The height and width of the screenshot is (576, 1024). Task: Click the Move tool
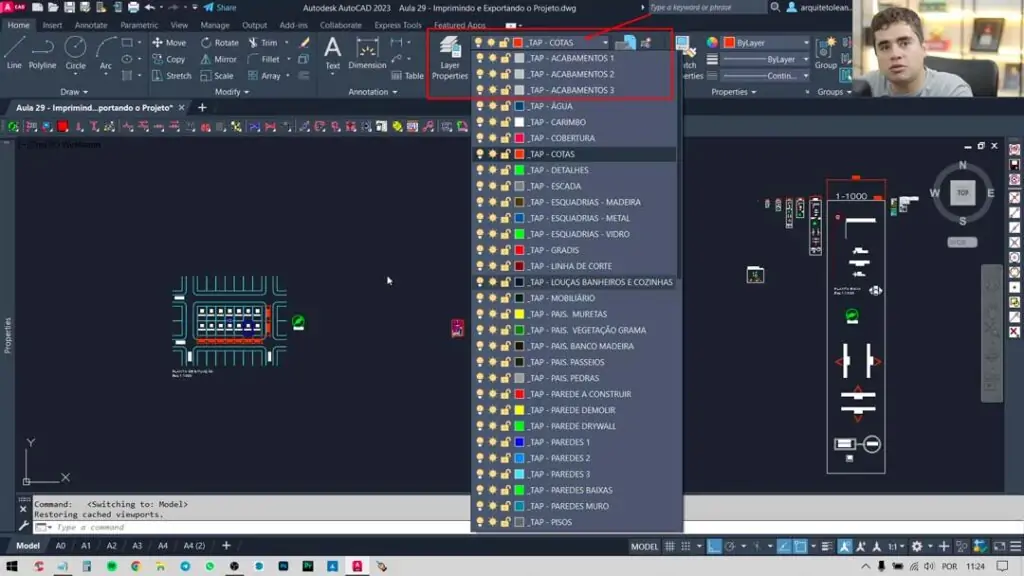coord(169,42)
